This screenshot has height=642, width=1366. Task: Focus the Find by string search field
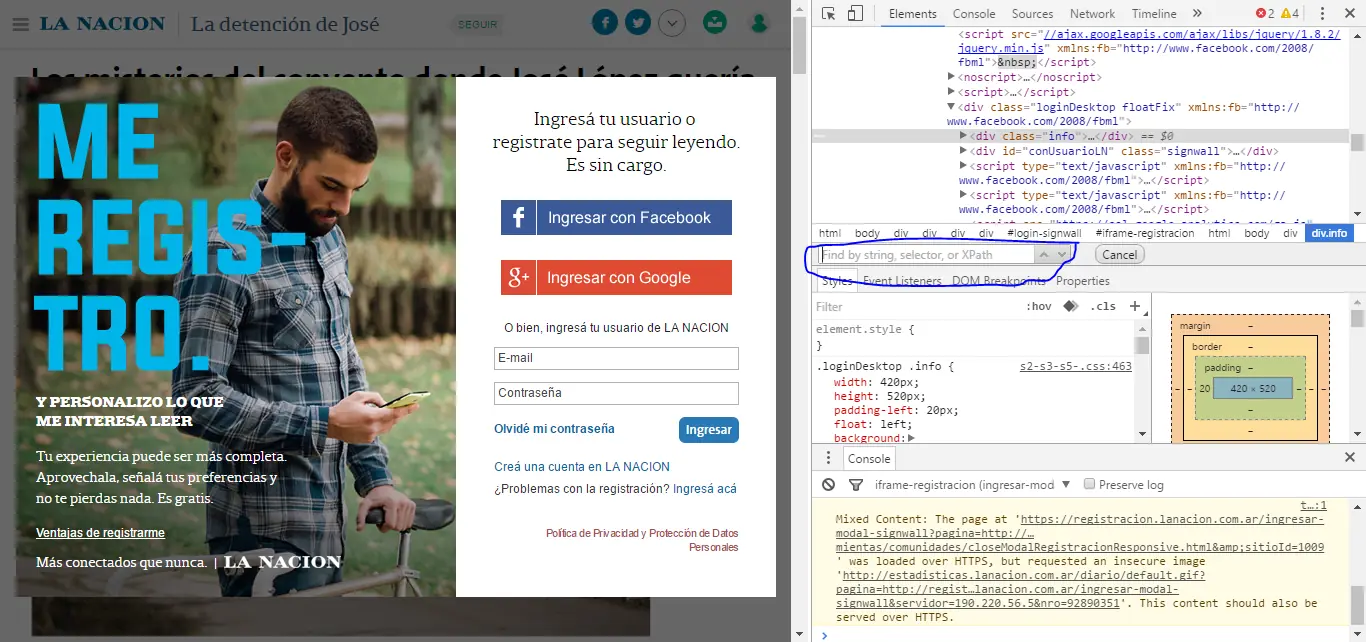(926, 255)
